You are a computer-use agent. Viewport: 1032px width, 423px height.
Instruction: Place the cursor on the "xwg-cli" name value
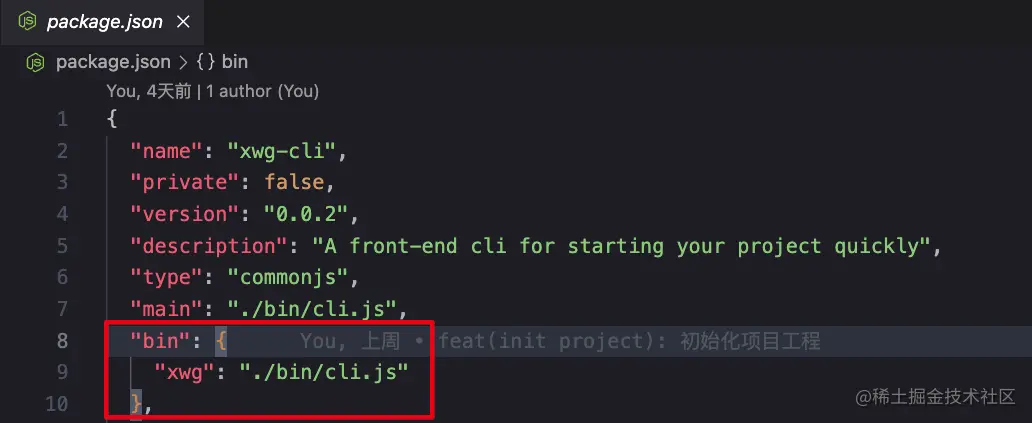282,151
